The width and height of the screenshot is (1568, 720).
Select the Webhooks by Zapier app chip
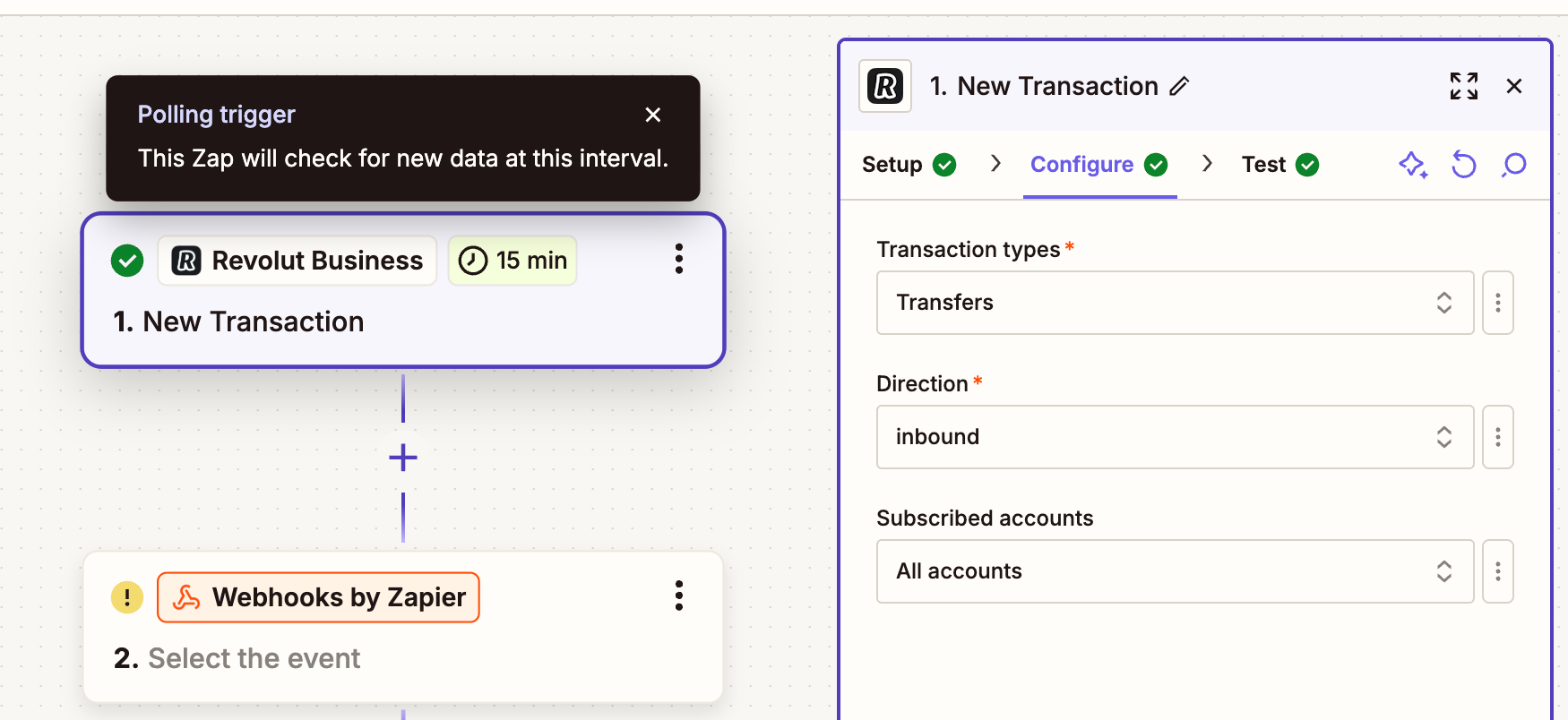pos(318,597)
